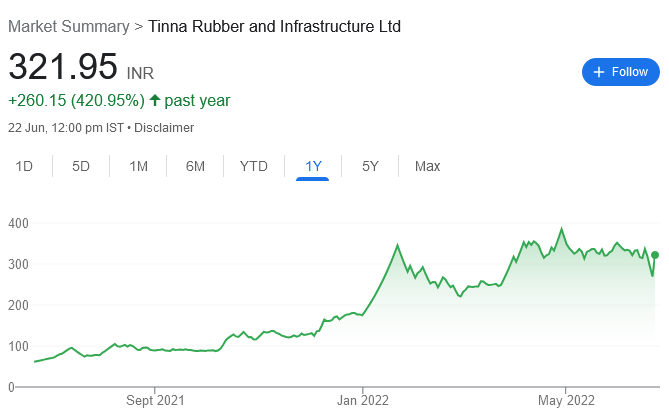The image size is (669, 414).
Task: Click the plus icon in Follow button
Action: pyautogui.click(x=599, y=72)
